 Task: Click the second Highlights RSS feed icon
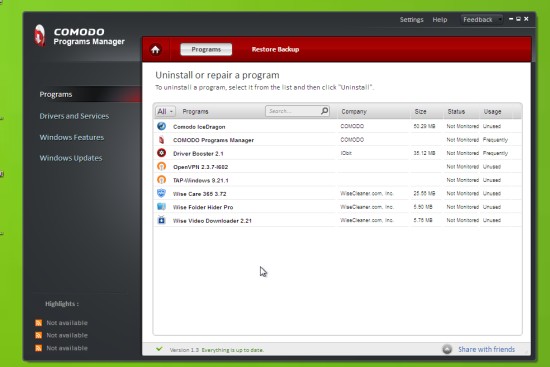39,335
